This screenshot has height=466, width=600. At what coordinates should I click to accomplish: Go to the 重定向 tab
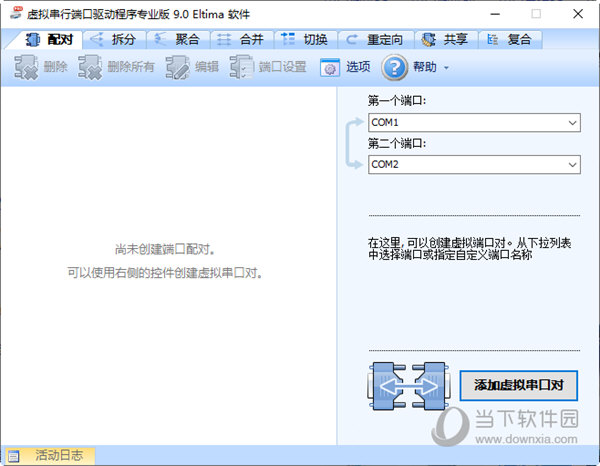(376, 39)
